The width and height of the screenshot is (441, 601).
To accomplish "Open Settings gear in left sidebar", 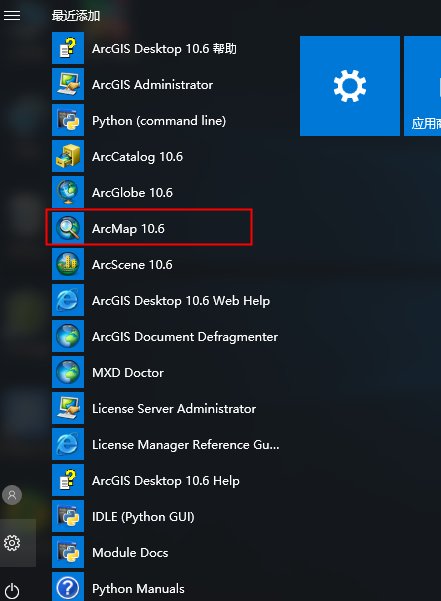I will click(x=12, y=543).
